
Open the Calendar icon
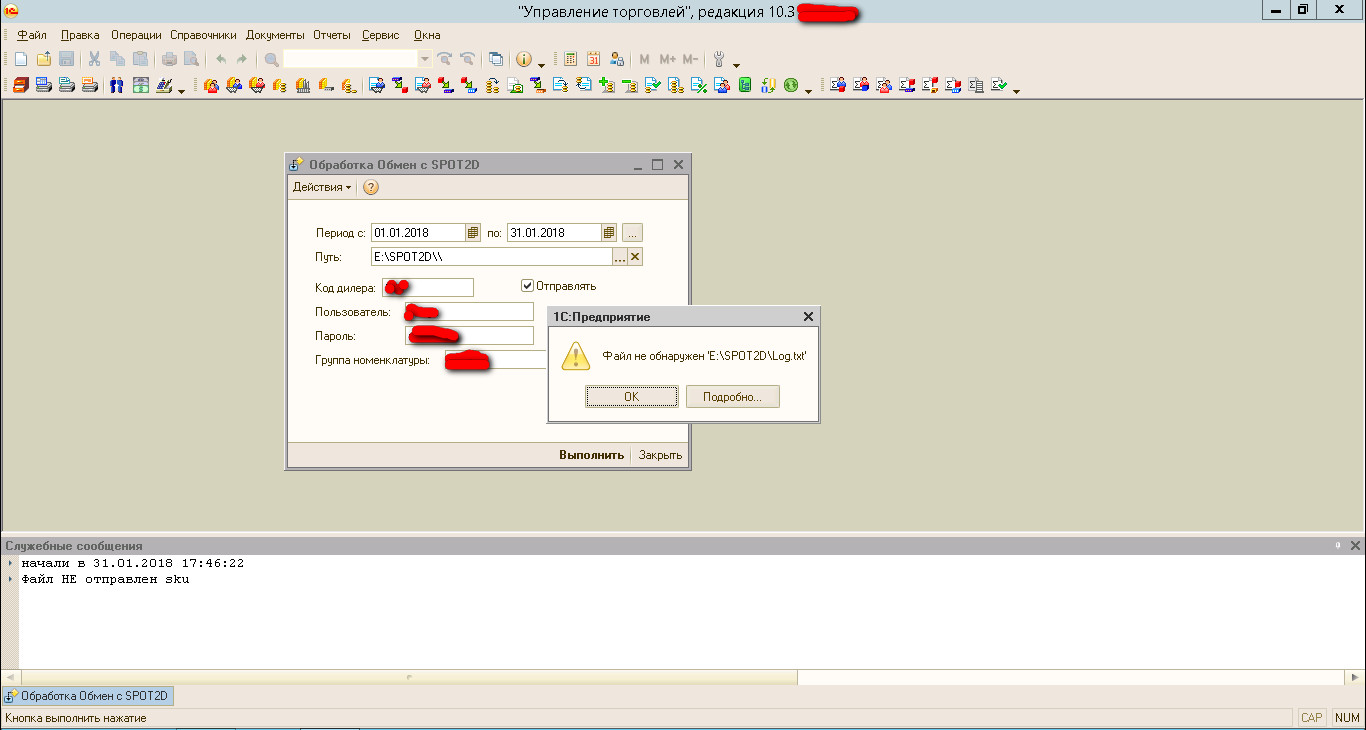click(x=593, y=59)
